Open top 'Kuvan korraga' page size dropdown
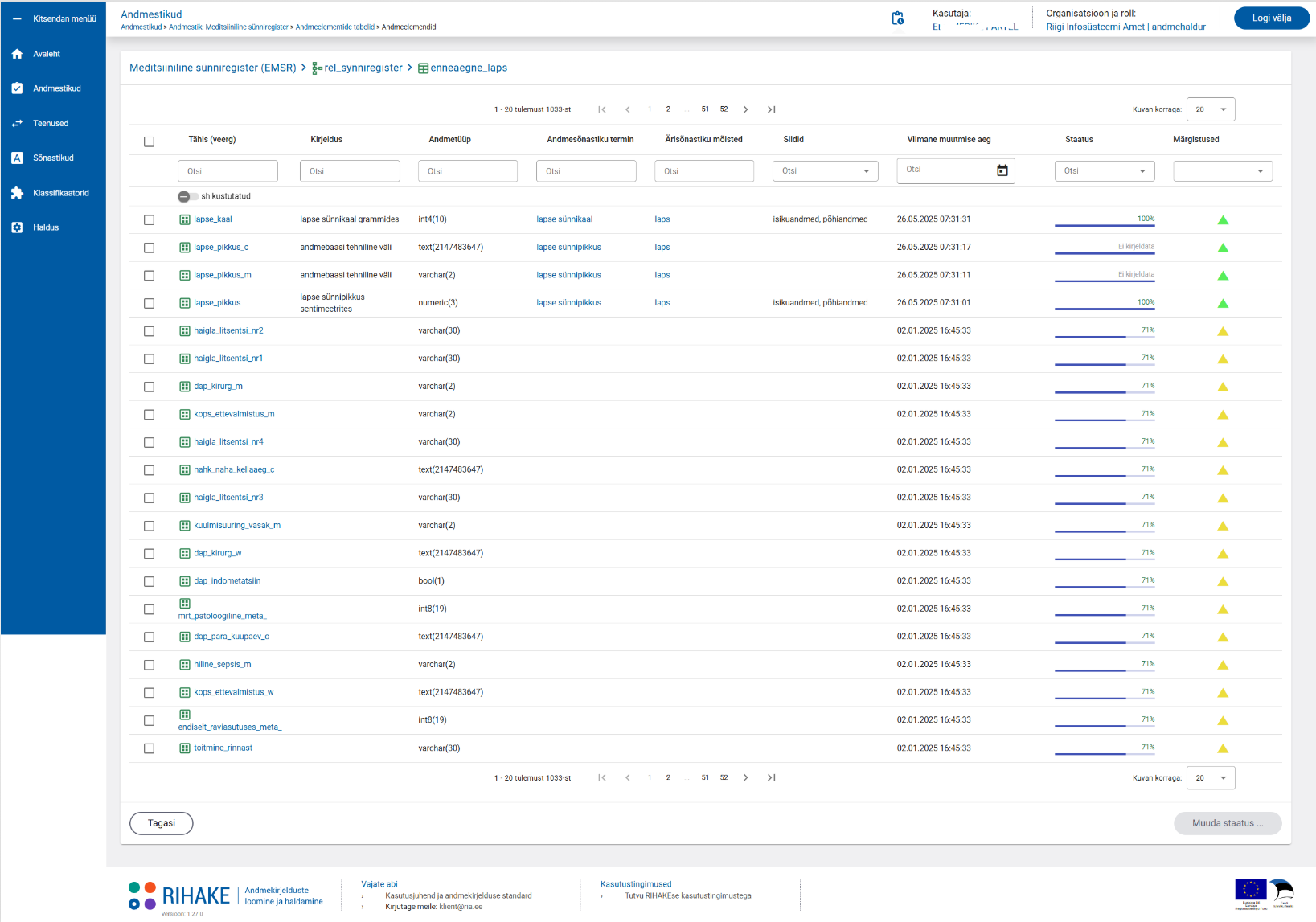This screenshot has width=1316, height=922. tap(1210, 109)
